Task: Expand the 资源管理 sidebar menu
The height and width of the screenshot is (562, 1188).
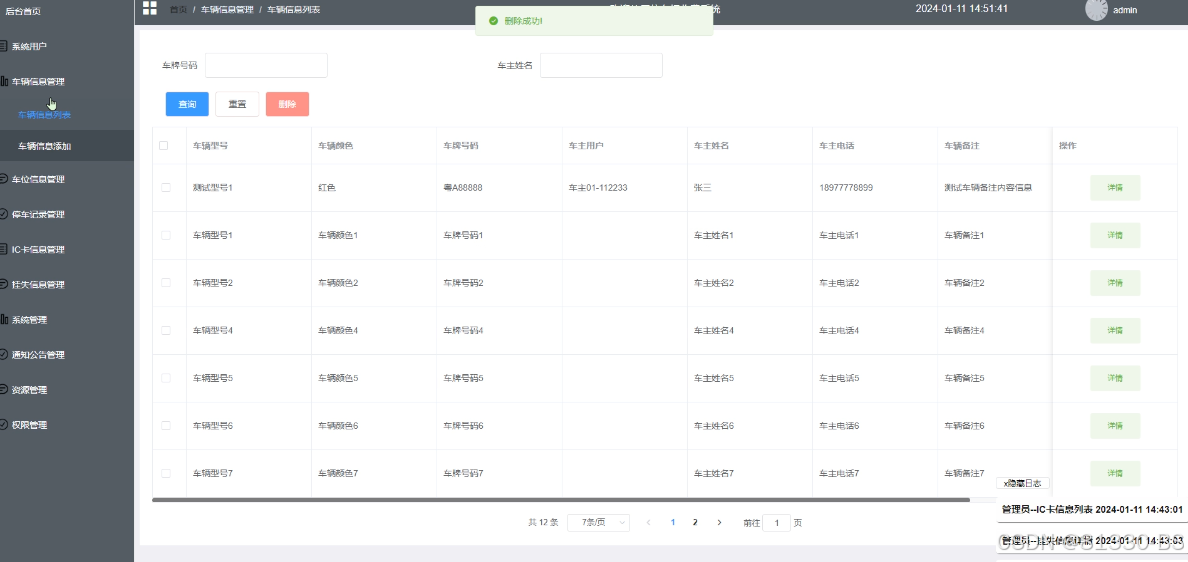Action: click(67, 390)
